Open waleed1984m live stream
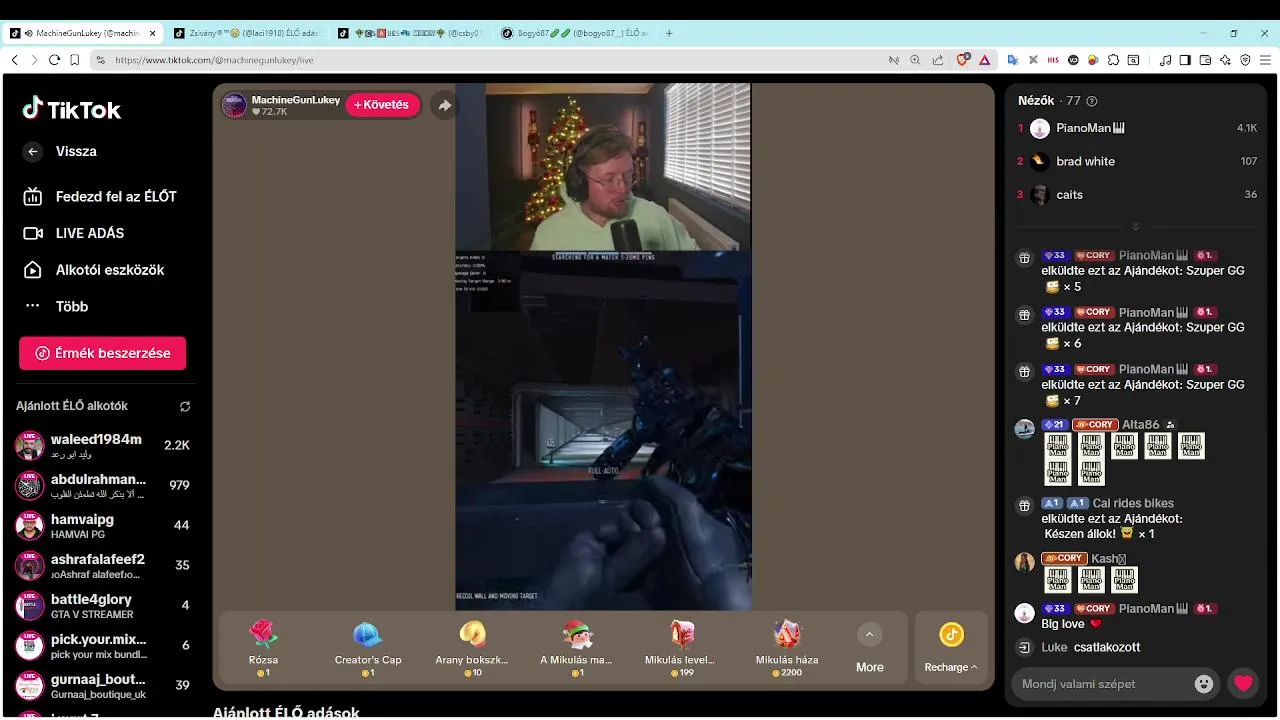The image size is (1280, 720). (102, 445)
